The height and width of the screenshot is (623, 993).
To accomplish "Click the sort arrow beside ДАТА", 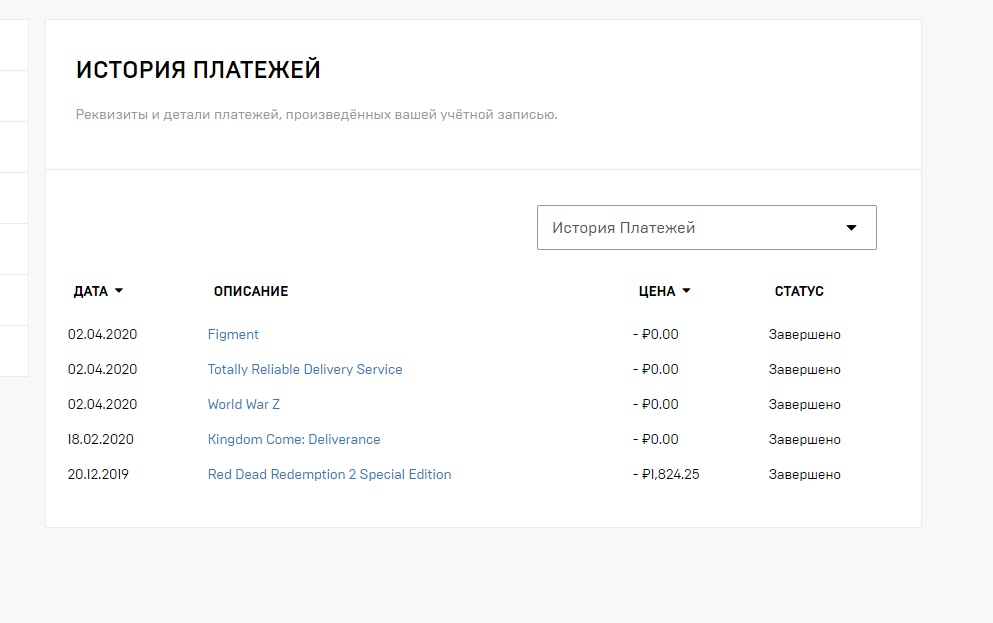I will (x=119, y=292).
